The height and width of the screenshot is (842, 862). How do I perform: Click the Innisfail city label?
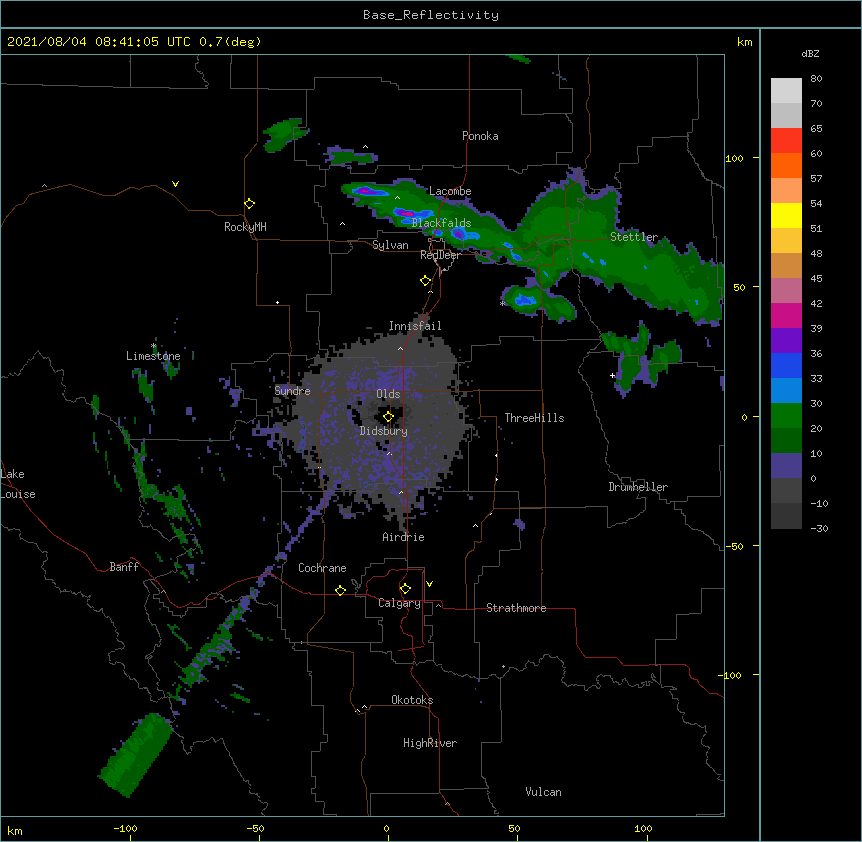click(415, 326)
